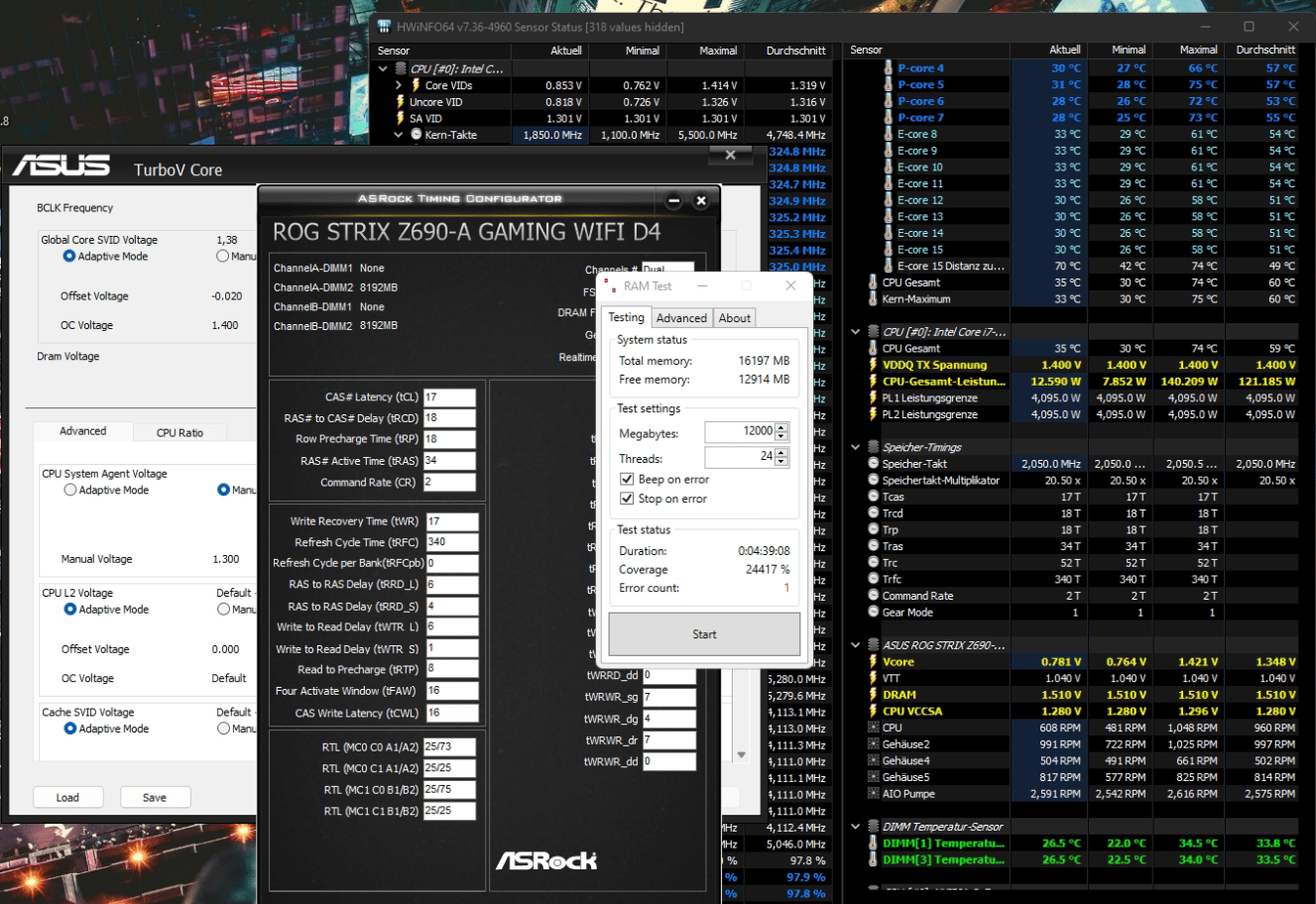Click the lightning icon beside PL1 Leistungsgrenze
The image size is (1316, 904).
pos(873,397)
